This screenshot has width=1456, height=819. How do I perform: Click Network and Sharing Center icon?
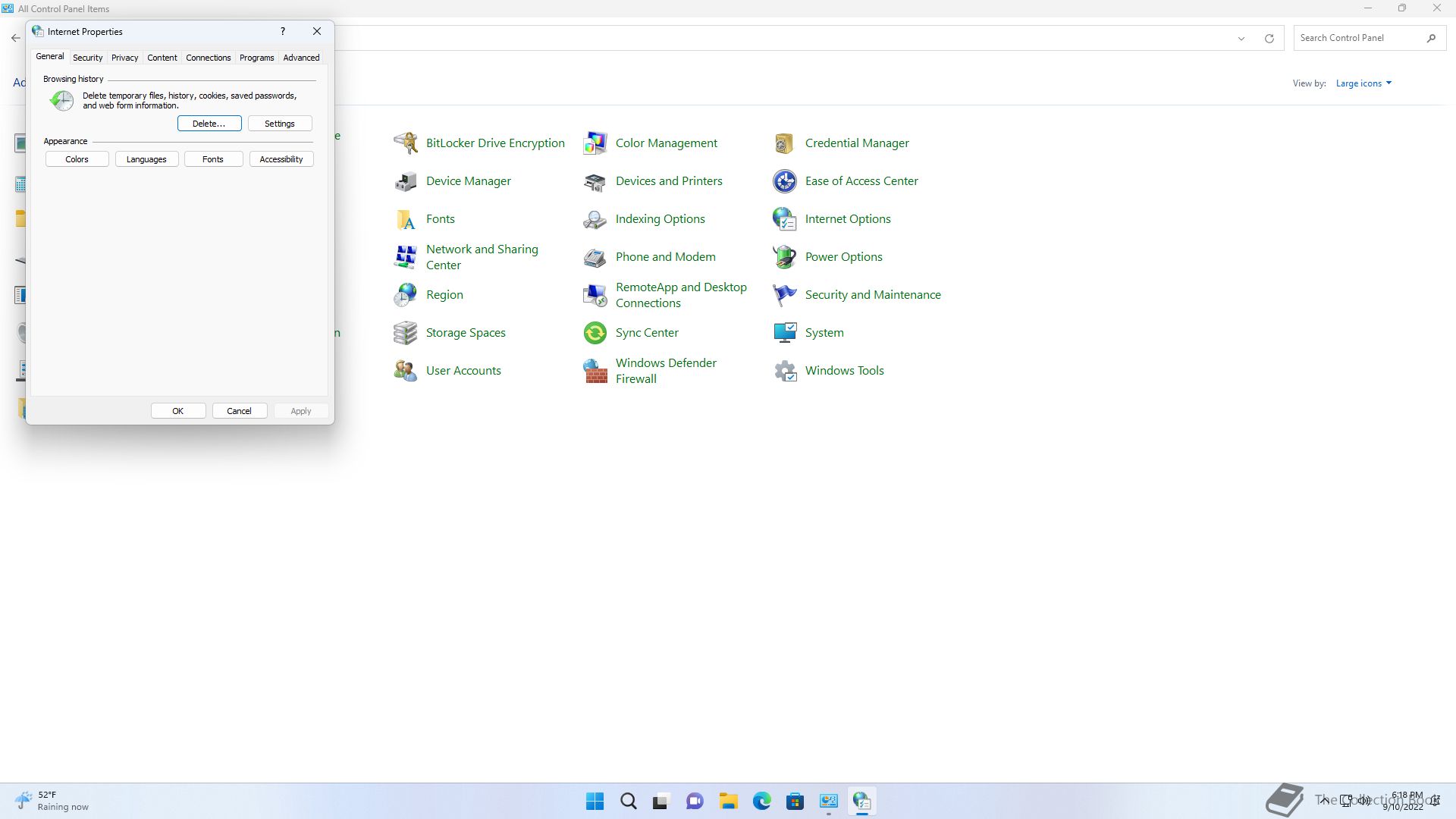[x=406, y=256]
